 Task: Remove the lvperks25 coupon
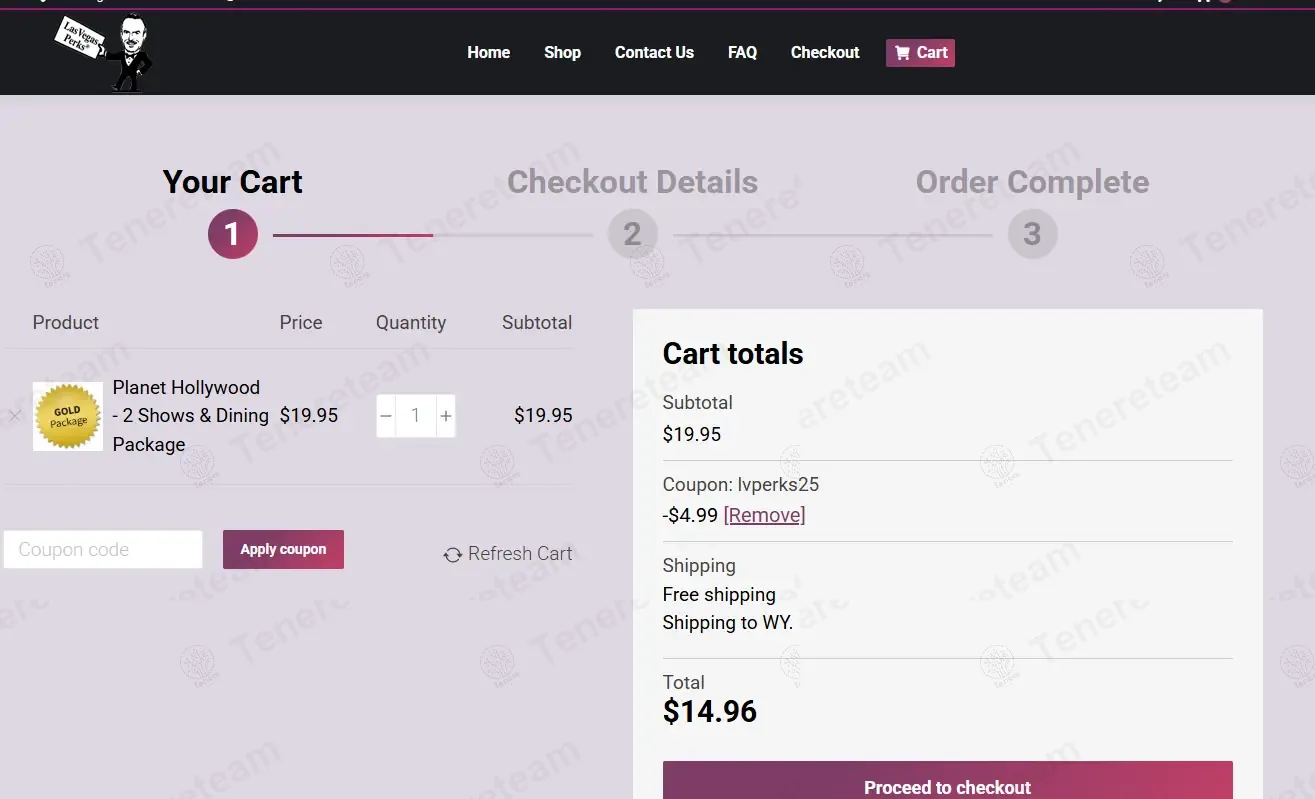tap(764, 515)
